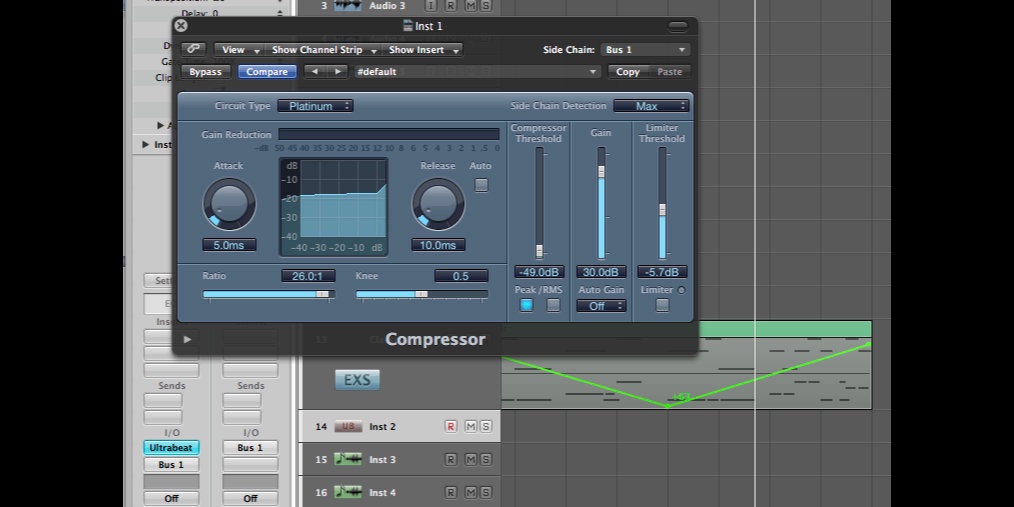Image resolution: width=1014 pixels, height=507 pixels.
Task: Click the Ratio slider
Action: 268,294
